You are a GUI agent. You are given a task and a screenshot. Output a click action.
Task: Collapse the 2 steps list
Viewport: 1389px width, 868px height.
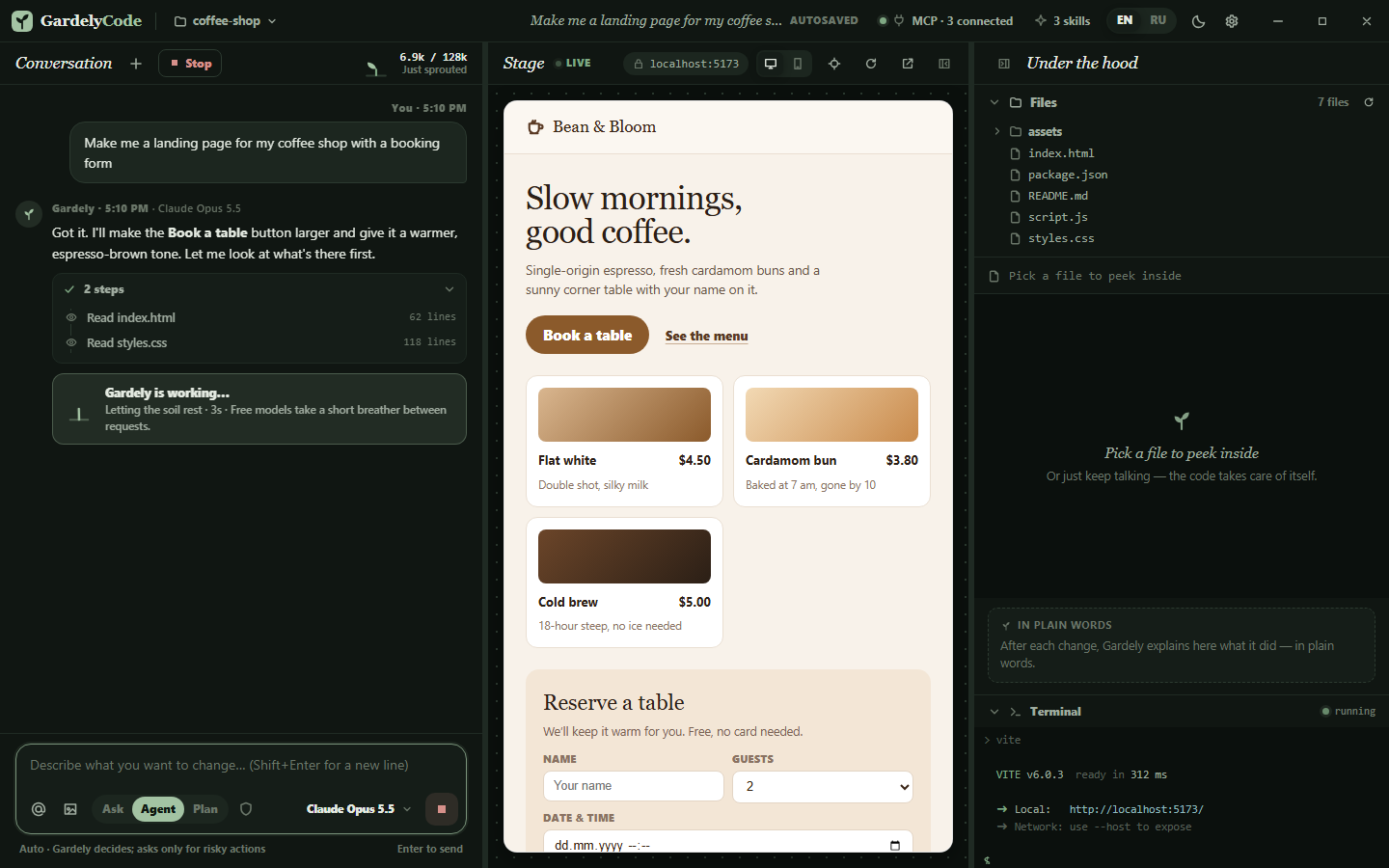click(x=449, y=289)
